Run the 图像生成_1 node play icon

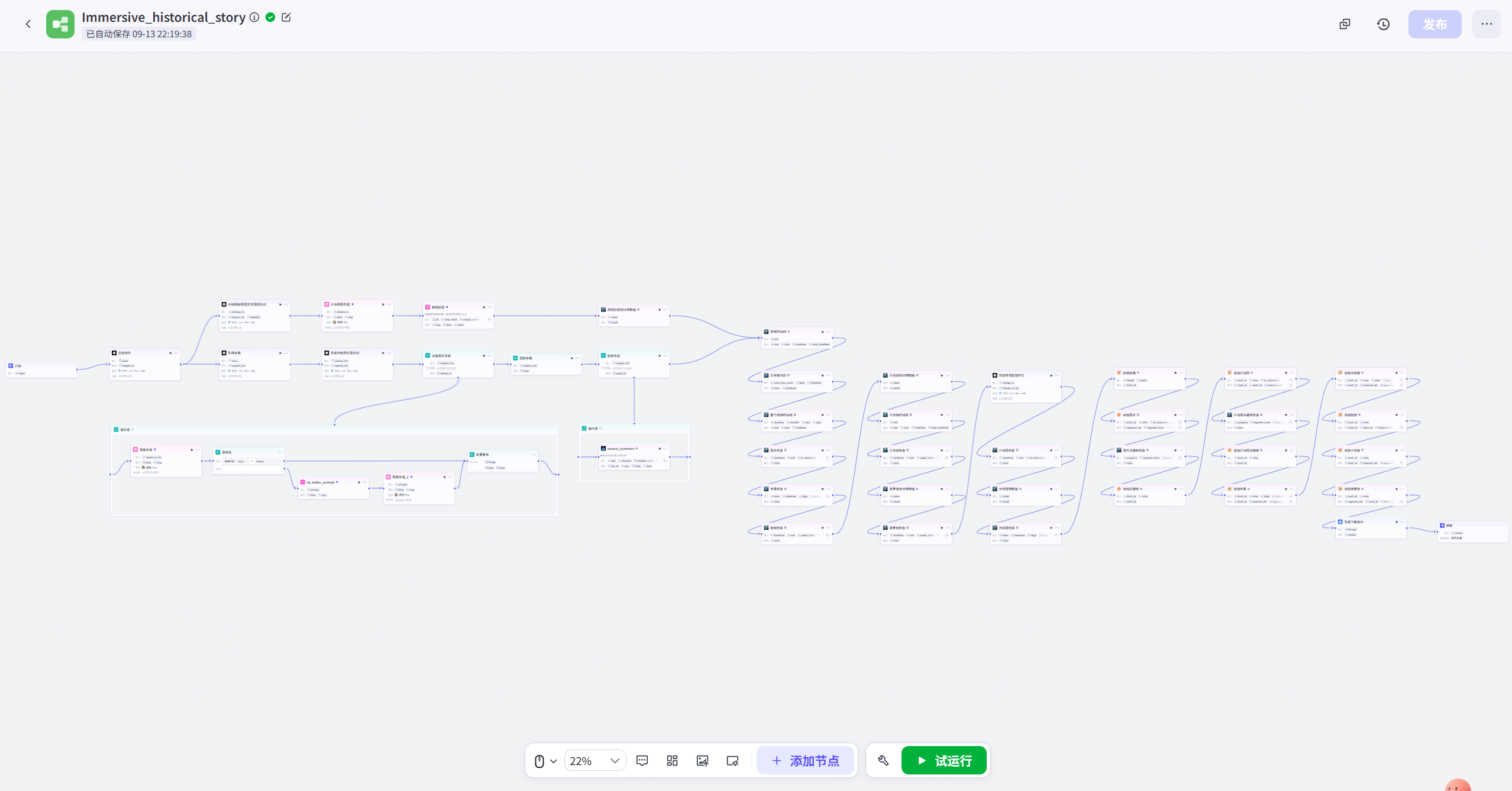(445, 477)
